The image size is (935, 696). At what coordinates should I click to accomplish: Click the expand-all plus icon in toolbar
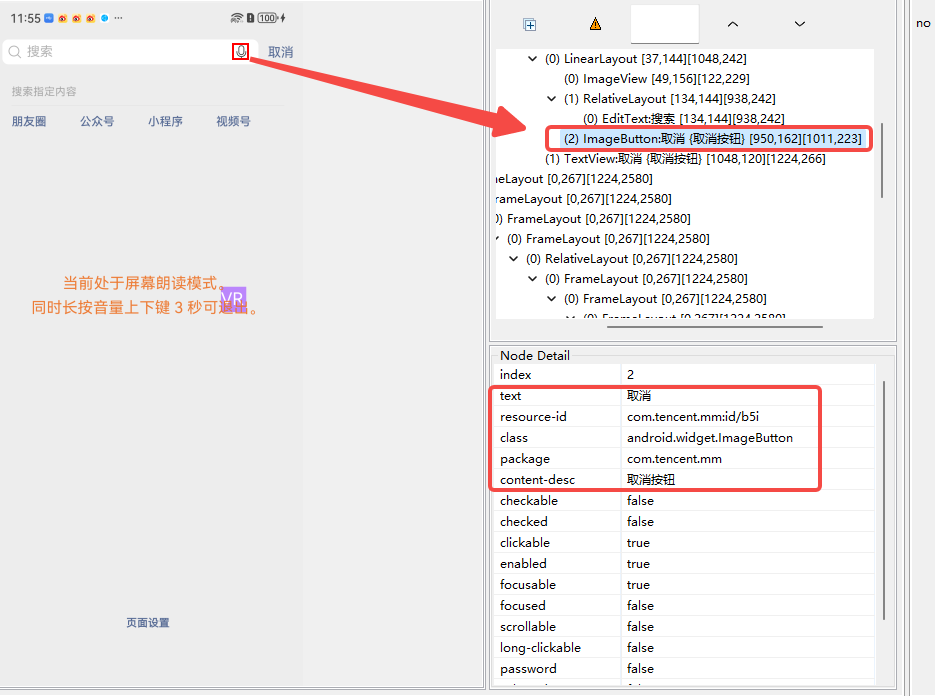pyautogui.click(x=530, y=24)
